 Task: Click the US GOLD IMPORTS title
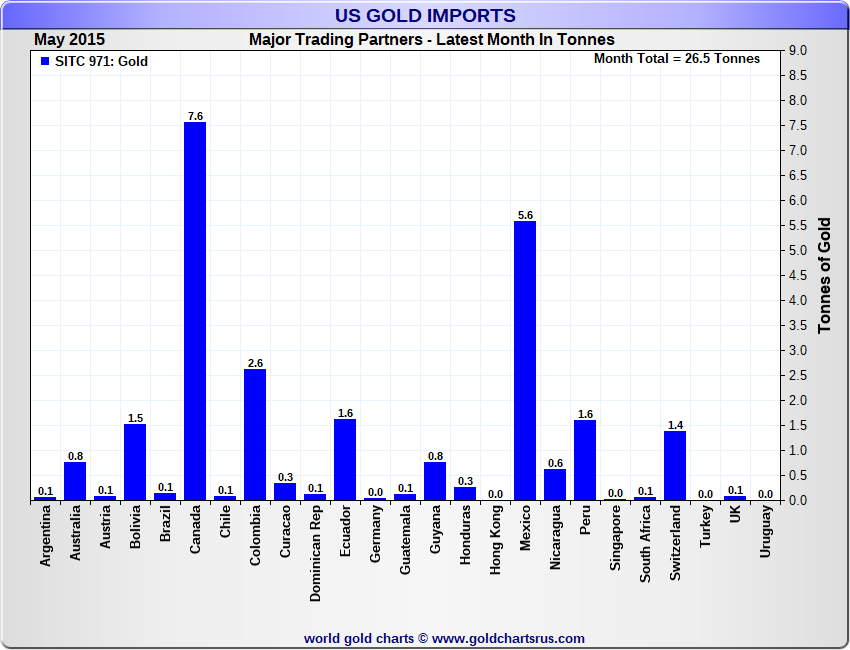[425, 15]
